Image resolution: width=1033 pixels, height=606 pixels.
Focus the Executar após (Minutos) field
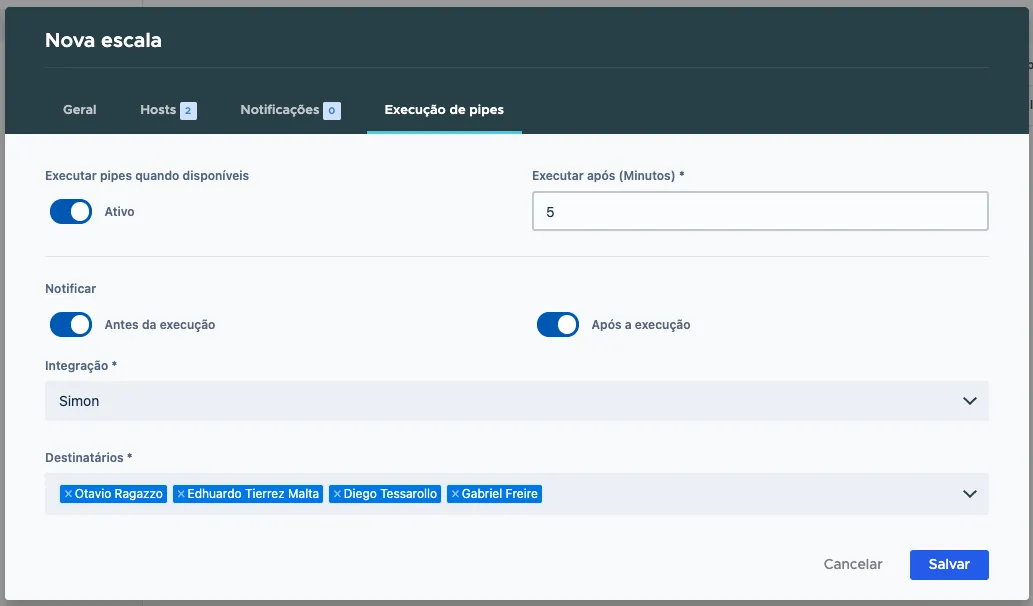pyautogui.click(x=760, y=211)
